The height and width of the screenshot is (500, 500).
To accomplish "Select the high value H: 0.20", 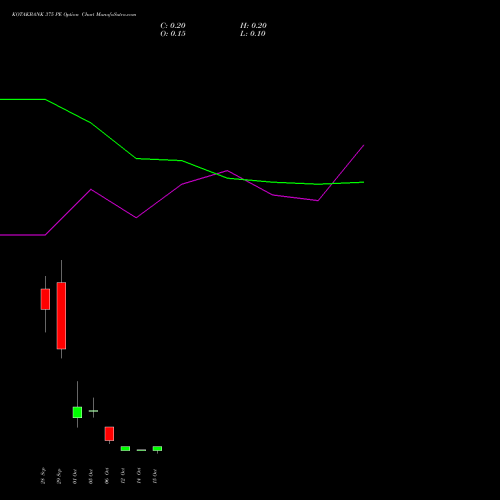I will tap(253, 26).
